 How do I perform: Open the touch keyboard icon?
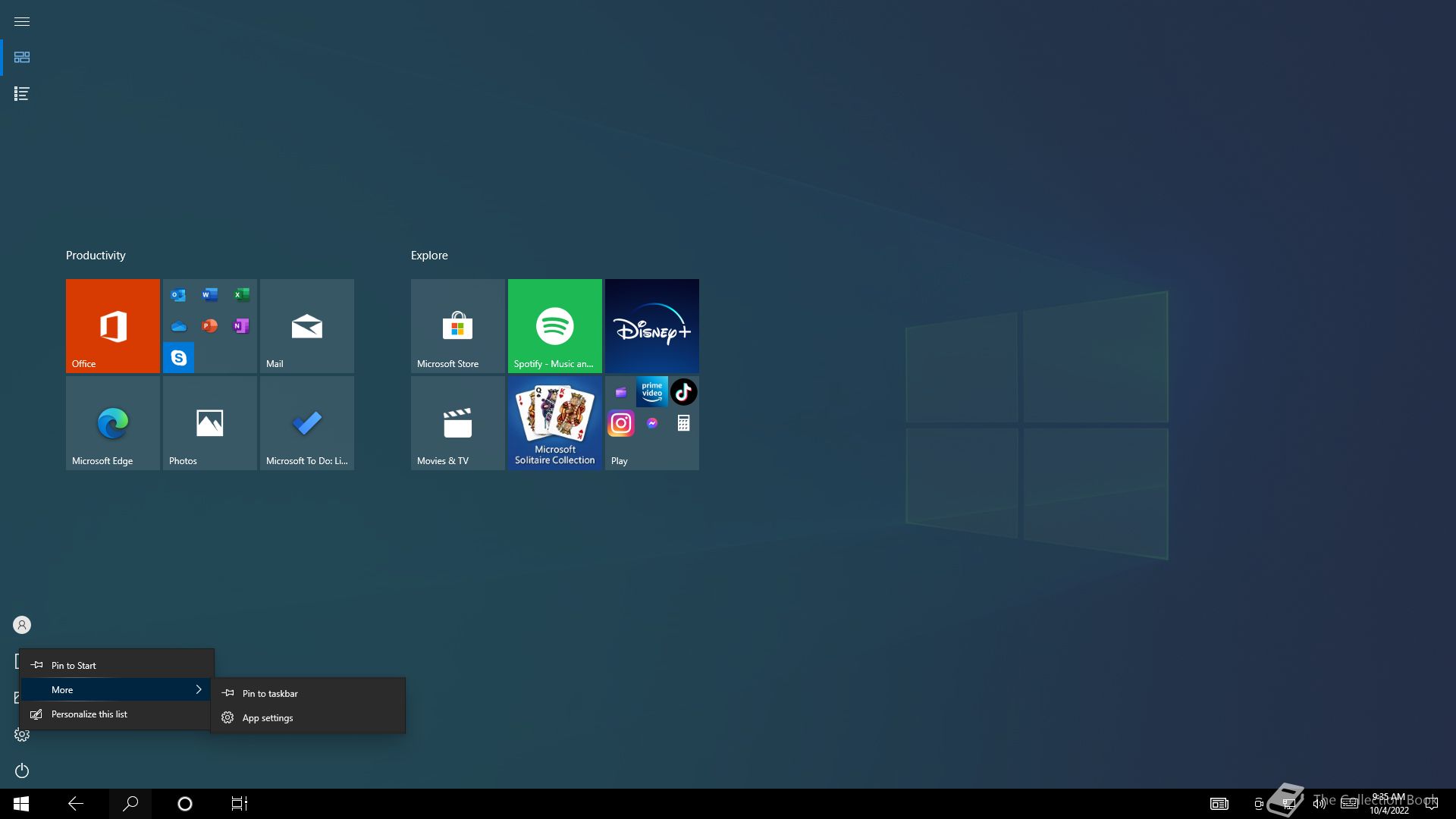tap(1350, 804)
